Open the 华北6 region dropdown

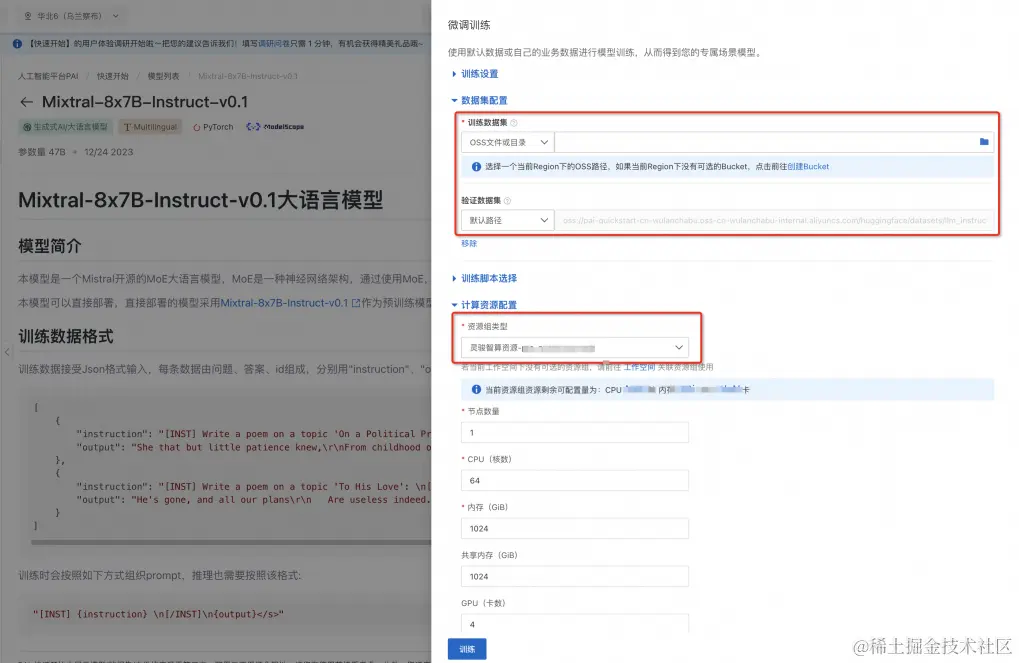tap(71, 16)
